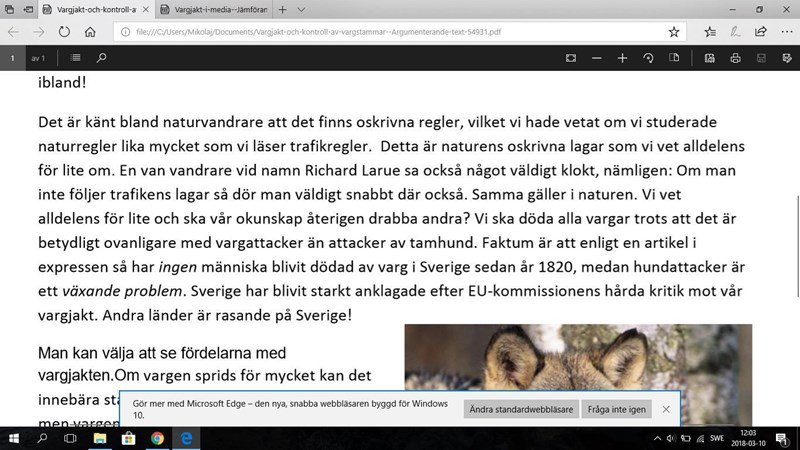Open Google Chrome from the taskbar
800x450 pixels.
tap(157, 438)
